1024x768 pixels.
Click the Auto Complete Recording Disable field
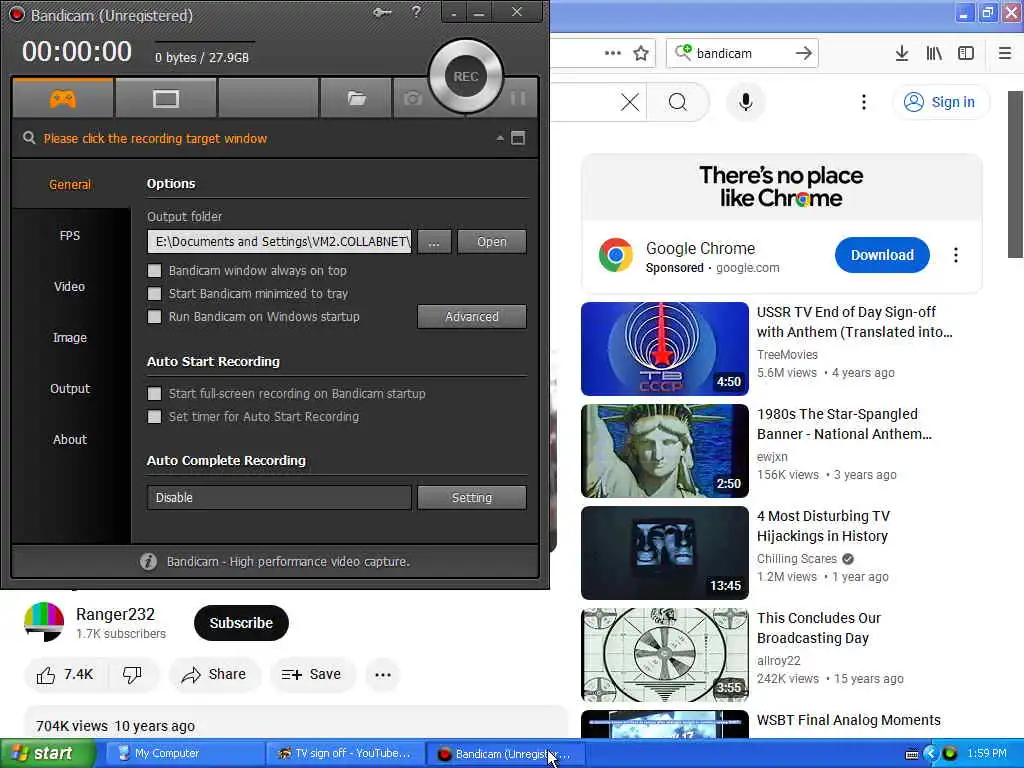click(280, 498)
